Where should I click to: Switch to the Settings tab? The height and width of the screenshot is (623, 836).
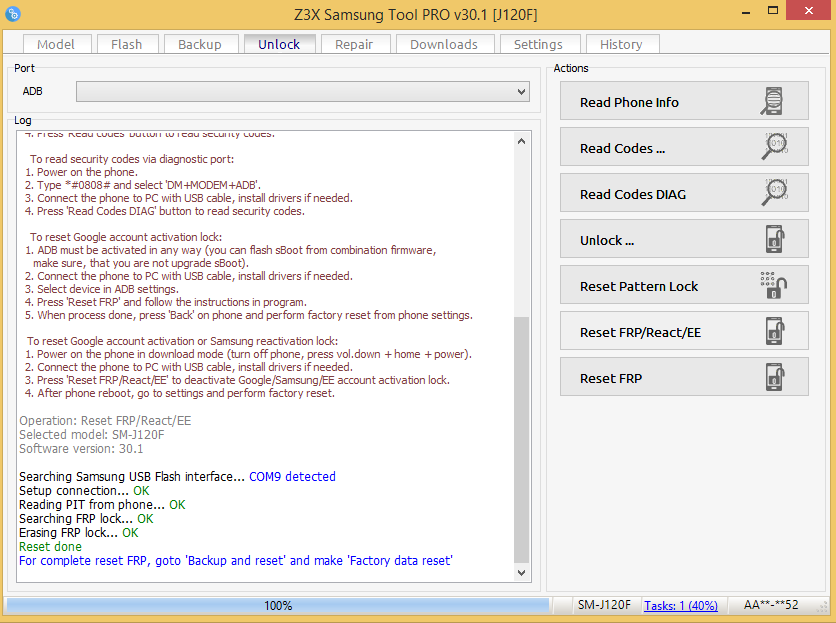[538, 44]
